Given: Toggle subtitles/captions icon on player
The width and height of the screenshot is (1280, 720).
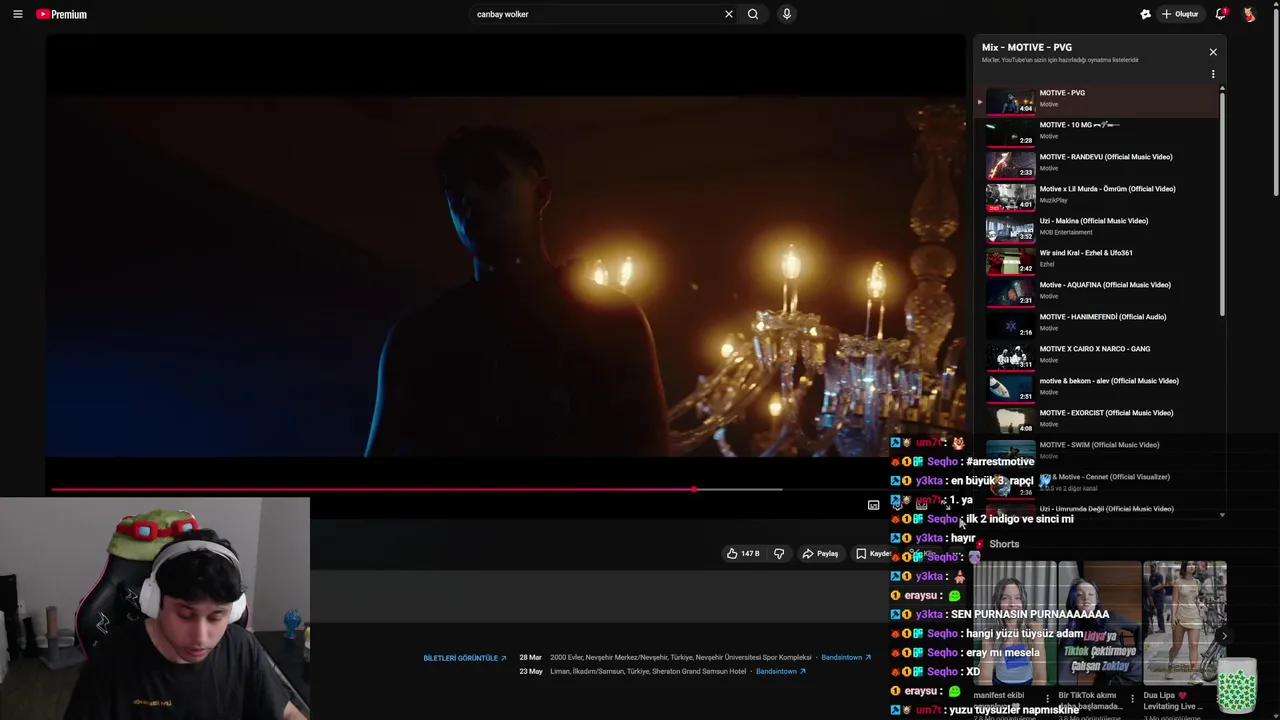Looking at the screenshot, I should click(x=873, y=505).
